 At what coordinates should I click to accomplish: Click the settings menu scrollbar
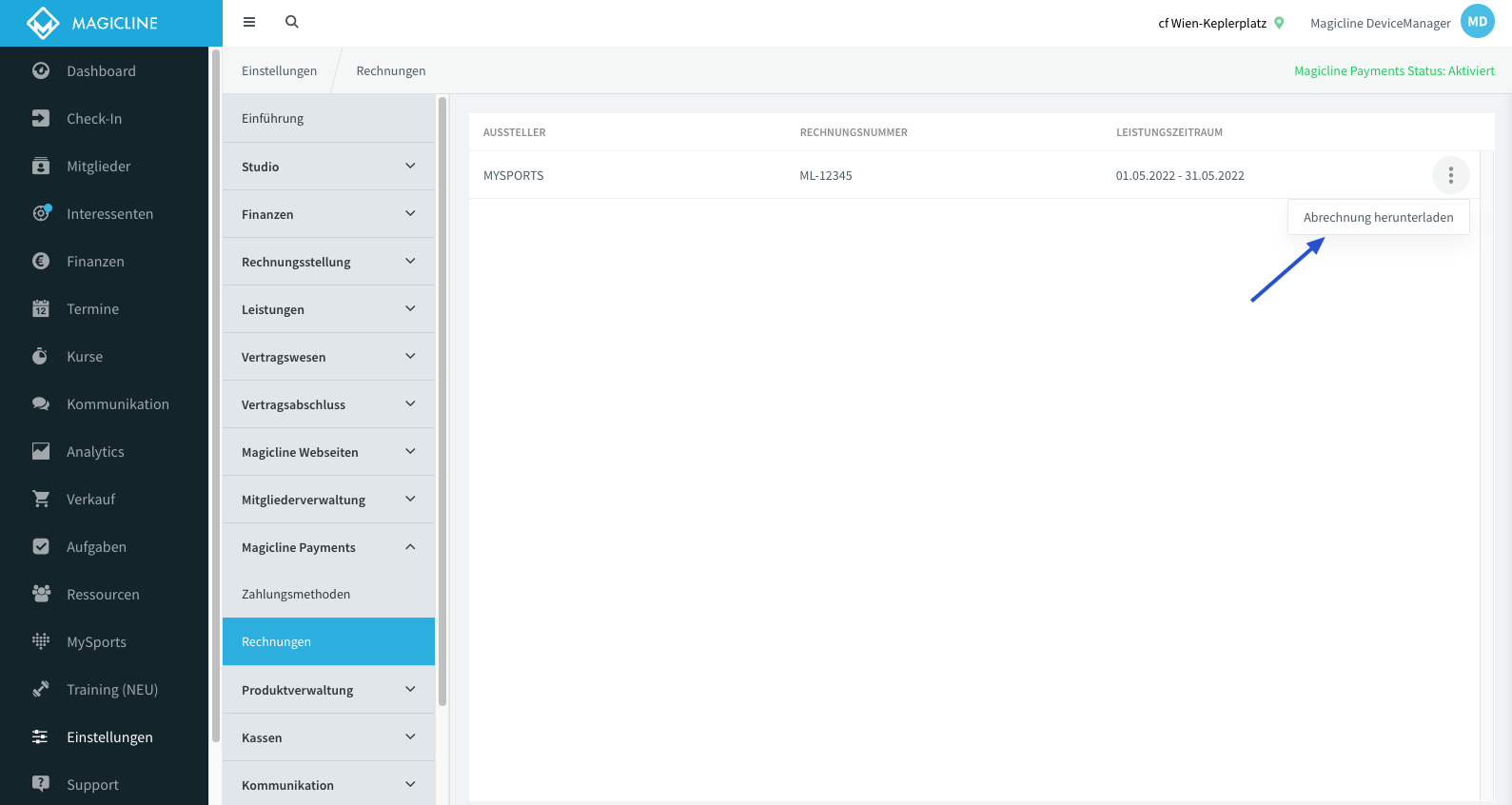[x=442, y=402]
